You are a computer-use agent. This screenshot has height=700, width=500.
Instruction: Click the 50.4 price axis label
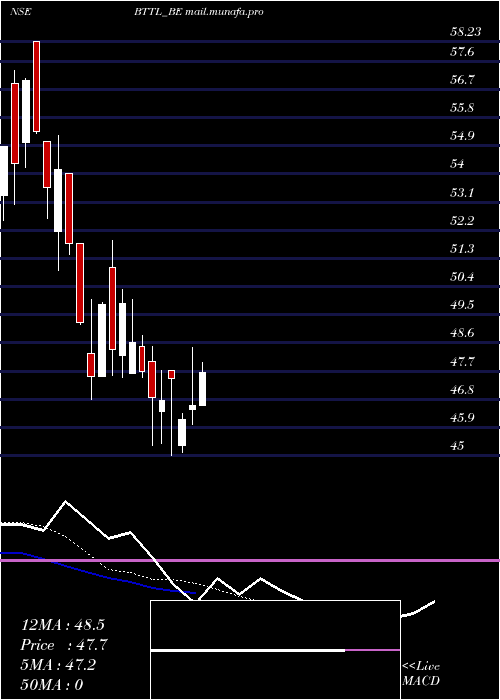pos(462,277)
